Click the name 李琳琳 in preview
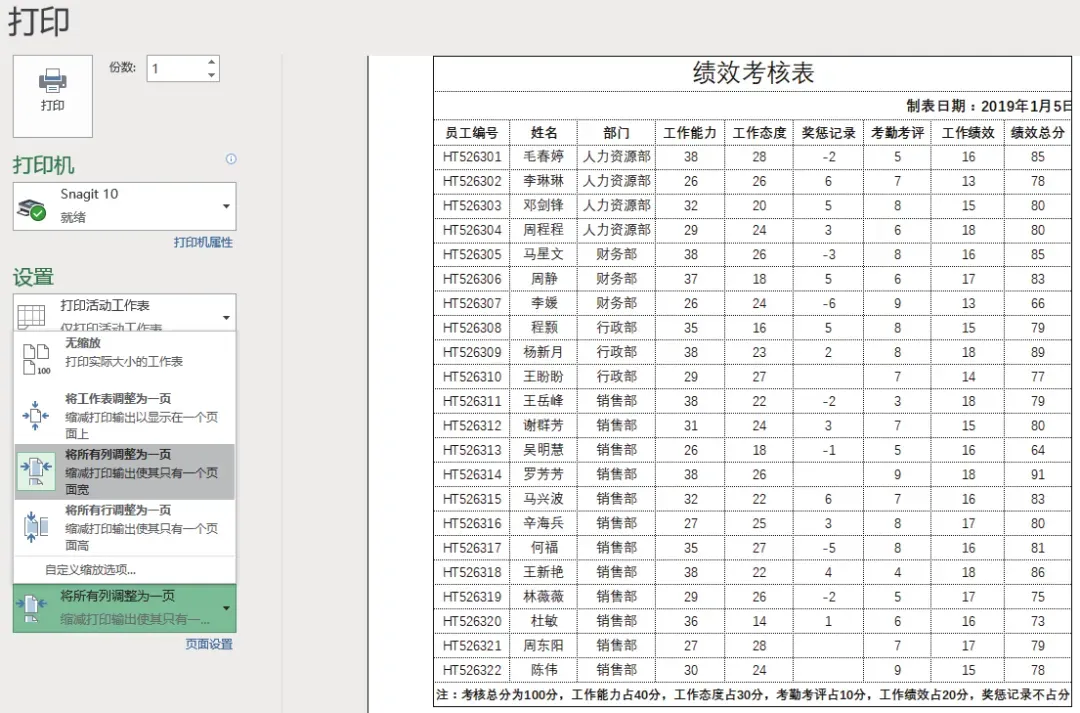Screen dimensions: 1080x713 coord(543,181)
